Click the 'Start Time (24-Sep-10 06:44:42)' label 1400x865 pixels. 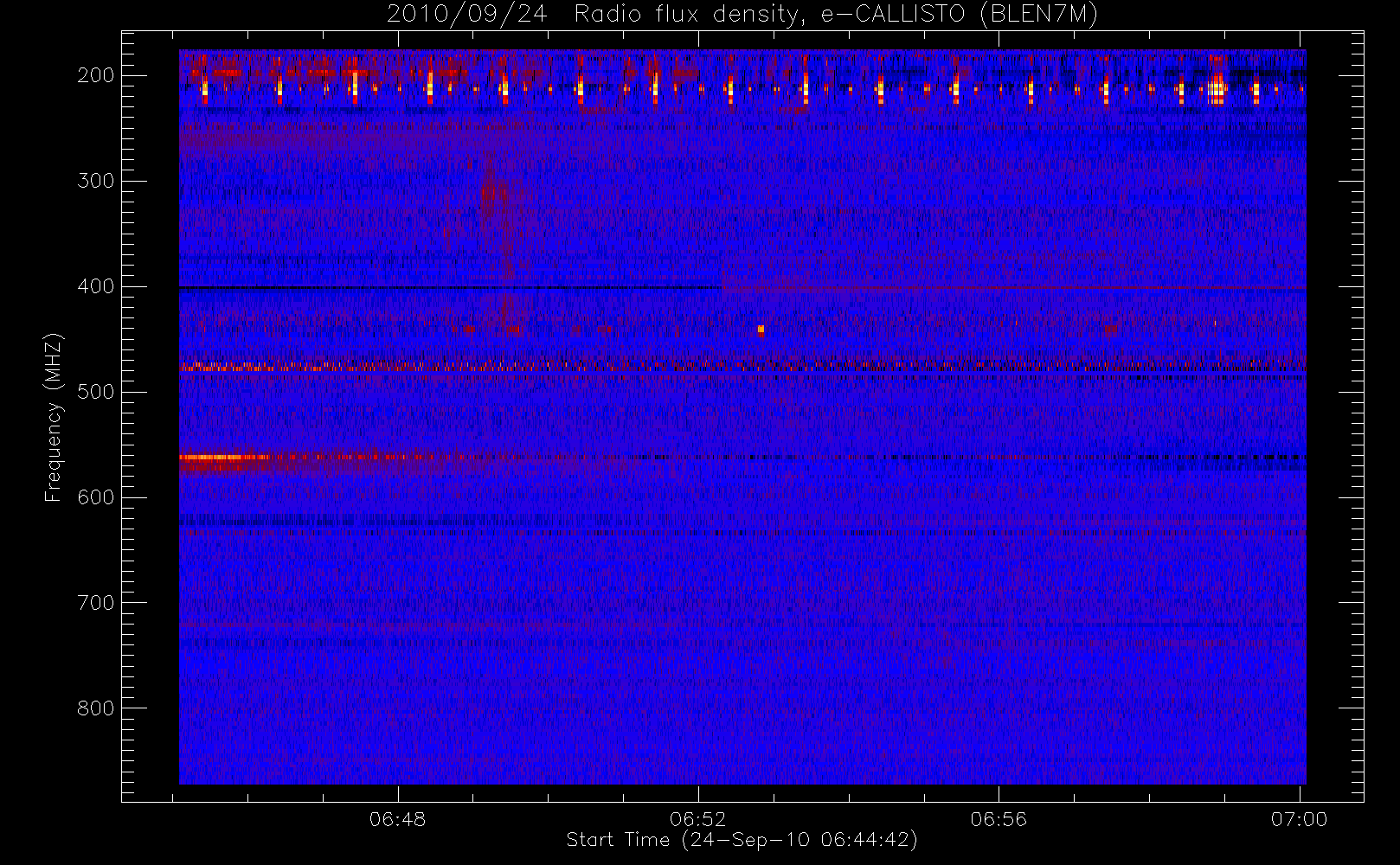click(x=742, y=840)
